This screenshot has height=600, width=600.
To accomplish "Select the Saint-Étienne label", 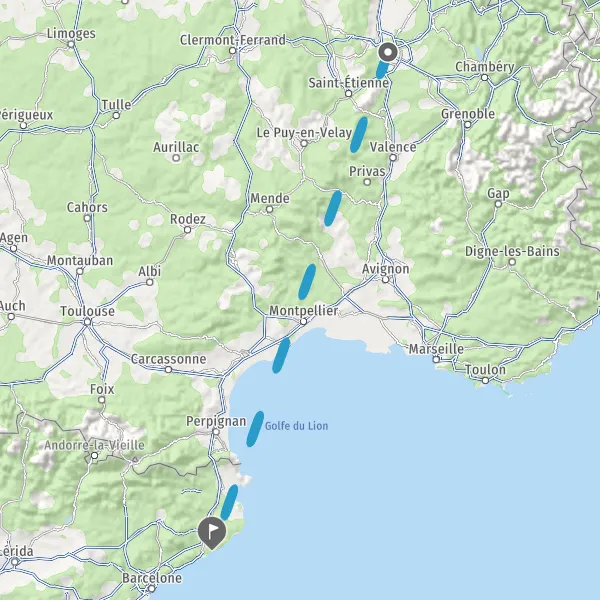I will [349, 83].
